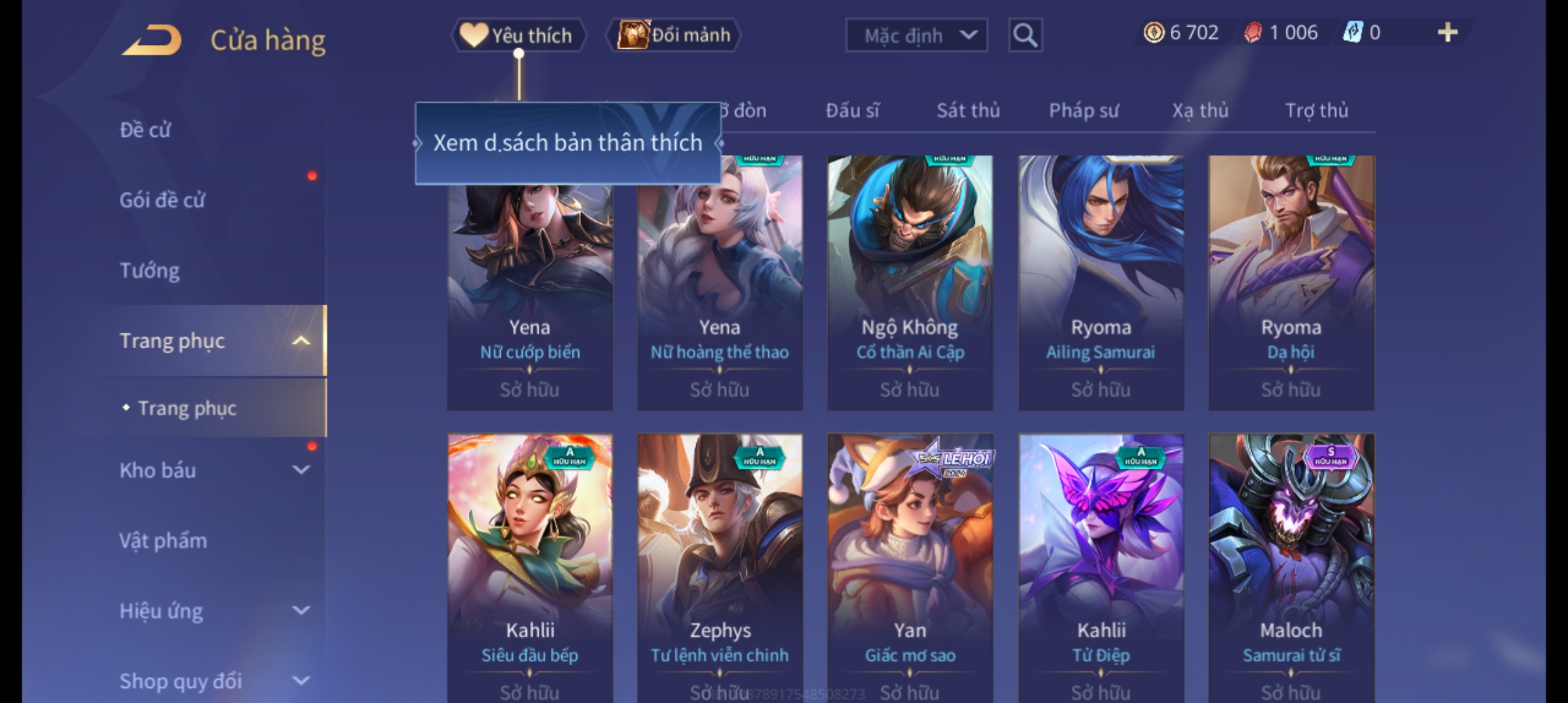Screen dimensions: 1568x703
Task: Expand the Hiệu ứng sidebar section
Action: 301,610
